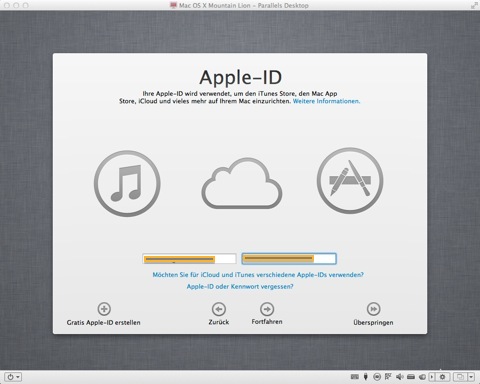
Task: Click the USB plug icon in status bar
Action: click(366, 377)
